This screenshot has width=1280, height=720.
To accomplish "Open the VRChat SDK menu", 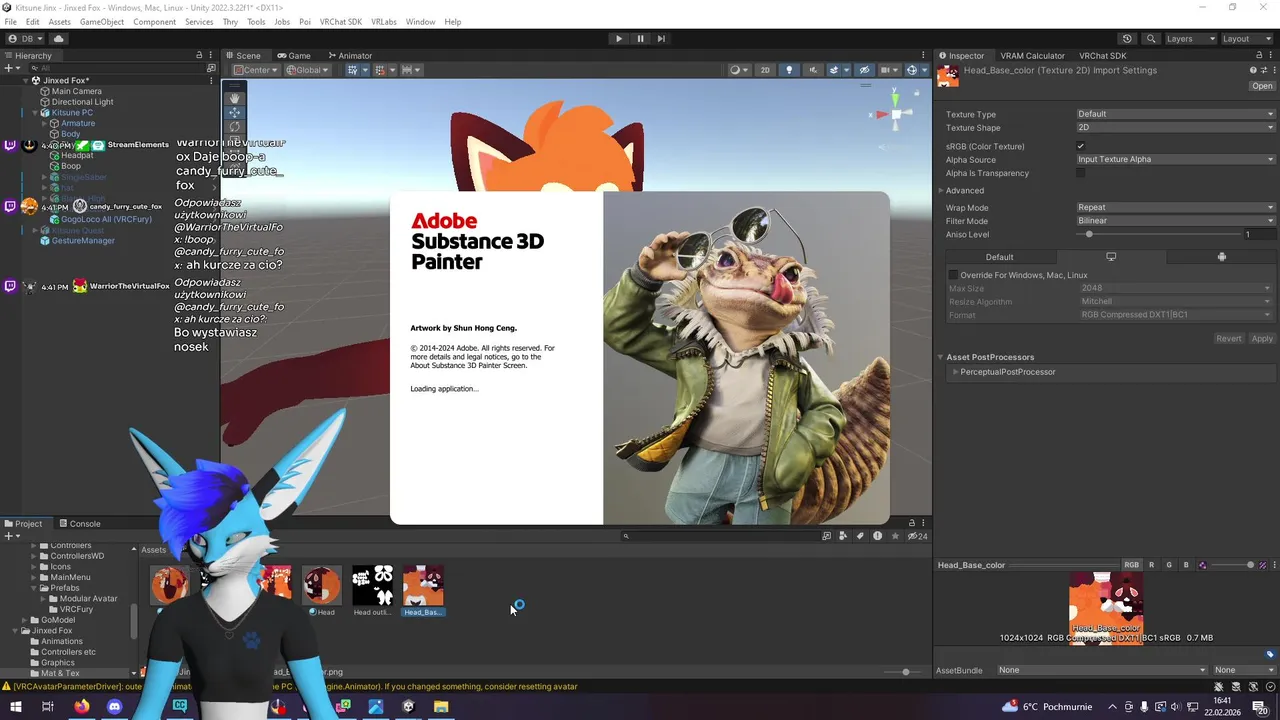I will [341, 22].
